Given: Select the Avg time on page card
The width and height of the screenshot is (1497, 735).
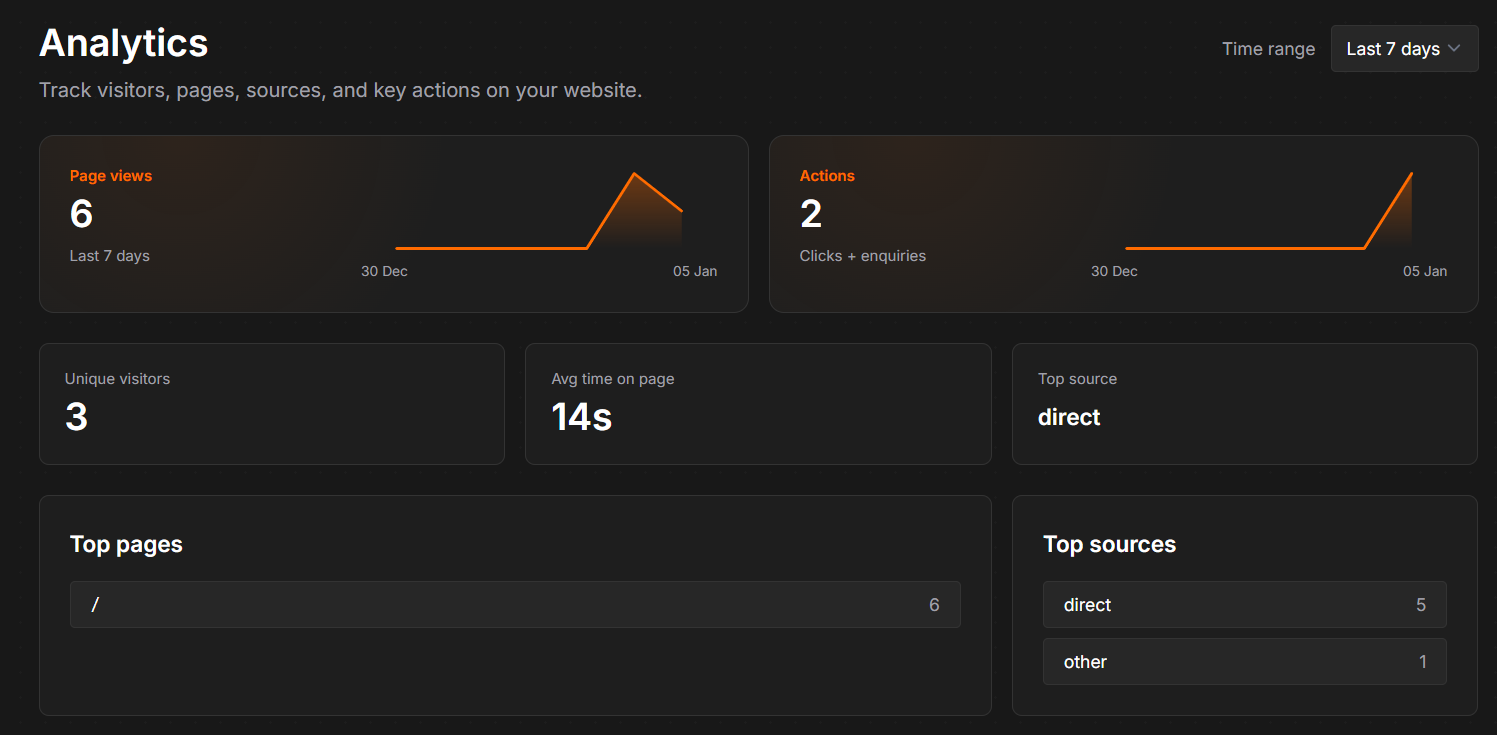Looking at the screenshot, I should coord(757,404).
